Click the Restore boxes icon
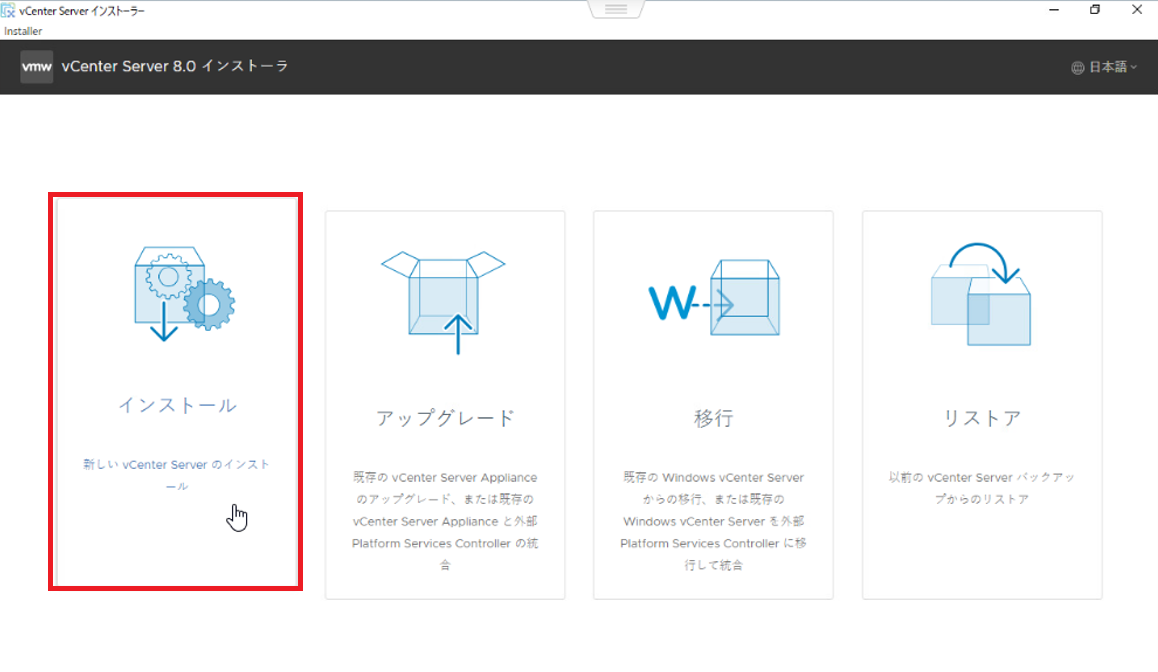Image resolution: width=1158 pixels, height=672 pixels. [981, 295]
